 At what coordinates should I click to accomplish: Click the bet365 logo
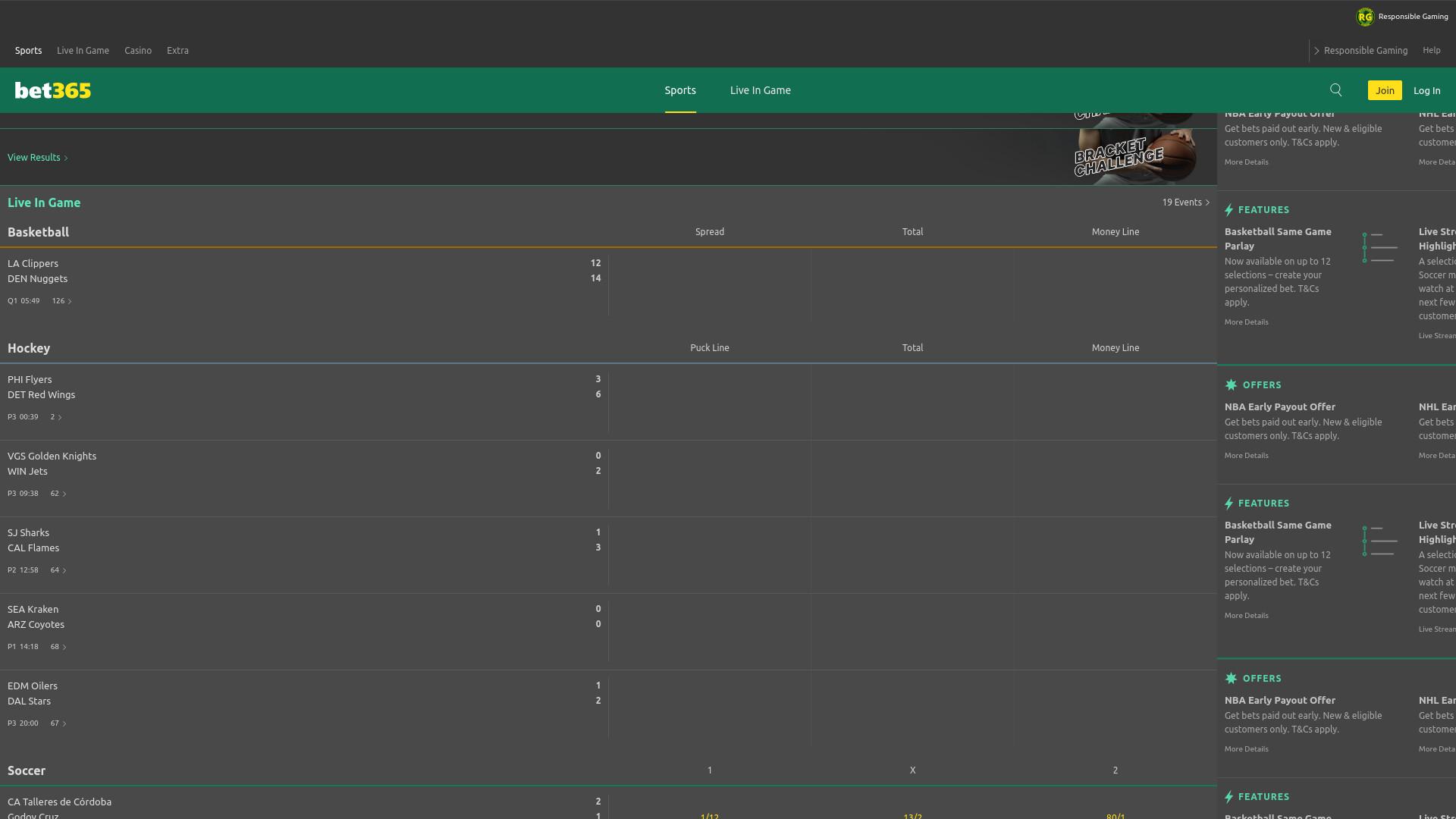click(53, 90)
